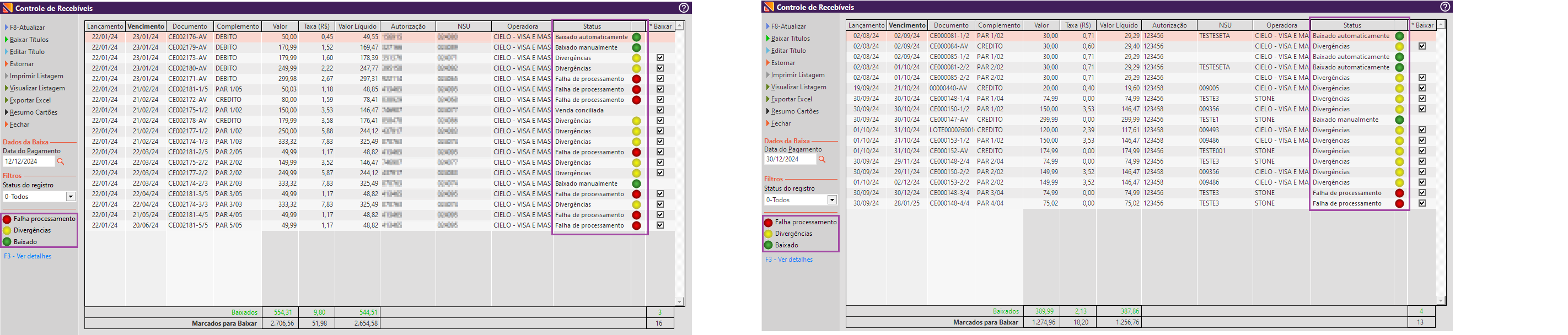Click red status dot for document CE002172-AV
The height and width of the screenshot is (335, 1568).
pos(637,100)
